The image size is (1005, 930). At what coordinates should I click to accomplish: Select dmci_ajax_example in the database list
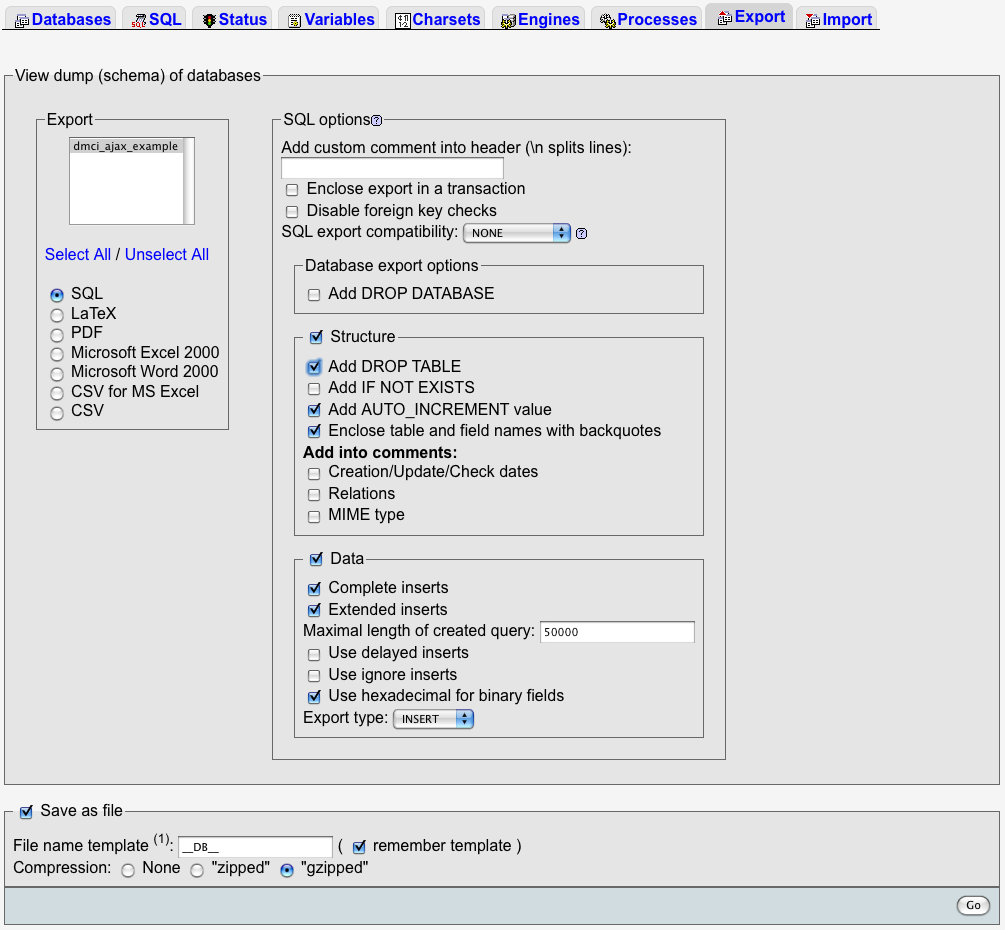point(125,146)
